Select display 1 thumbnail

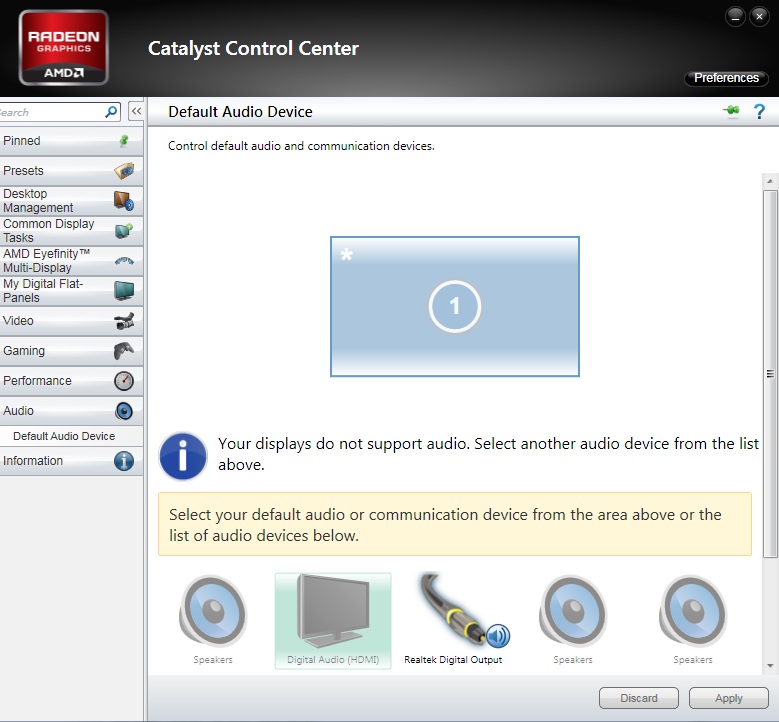(x=454, y=306)
